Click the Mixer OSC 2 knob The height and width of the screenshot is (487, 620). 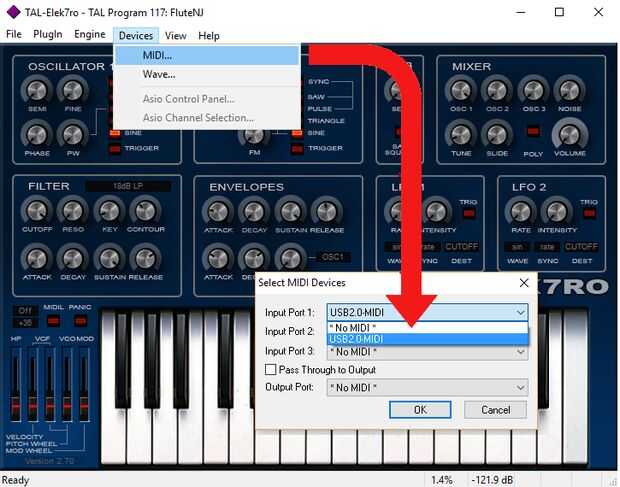coord(497,90)
